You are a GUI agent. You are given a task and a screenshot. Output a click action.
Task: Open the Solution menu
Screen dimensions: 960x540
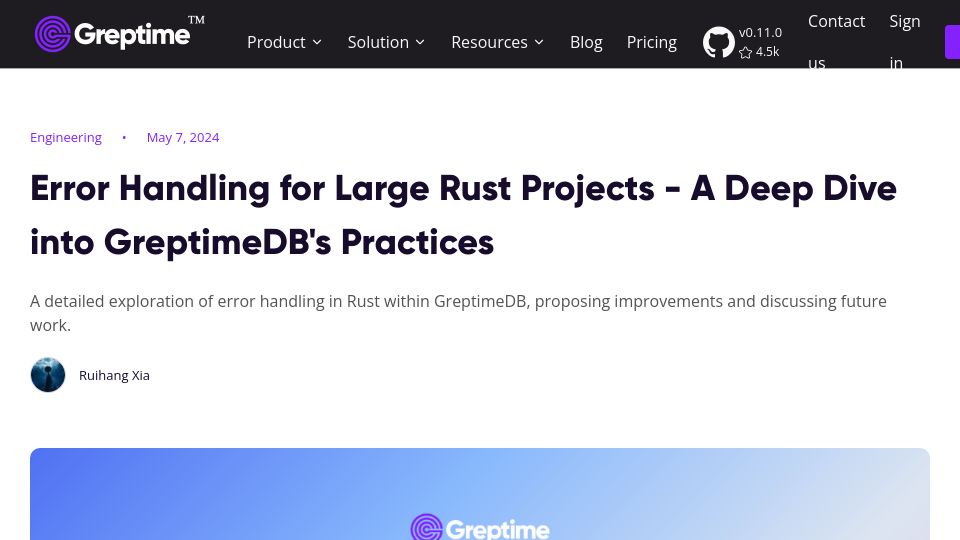[x=386, y=42]
